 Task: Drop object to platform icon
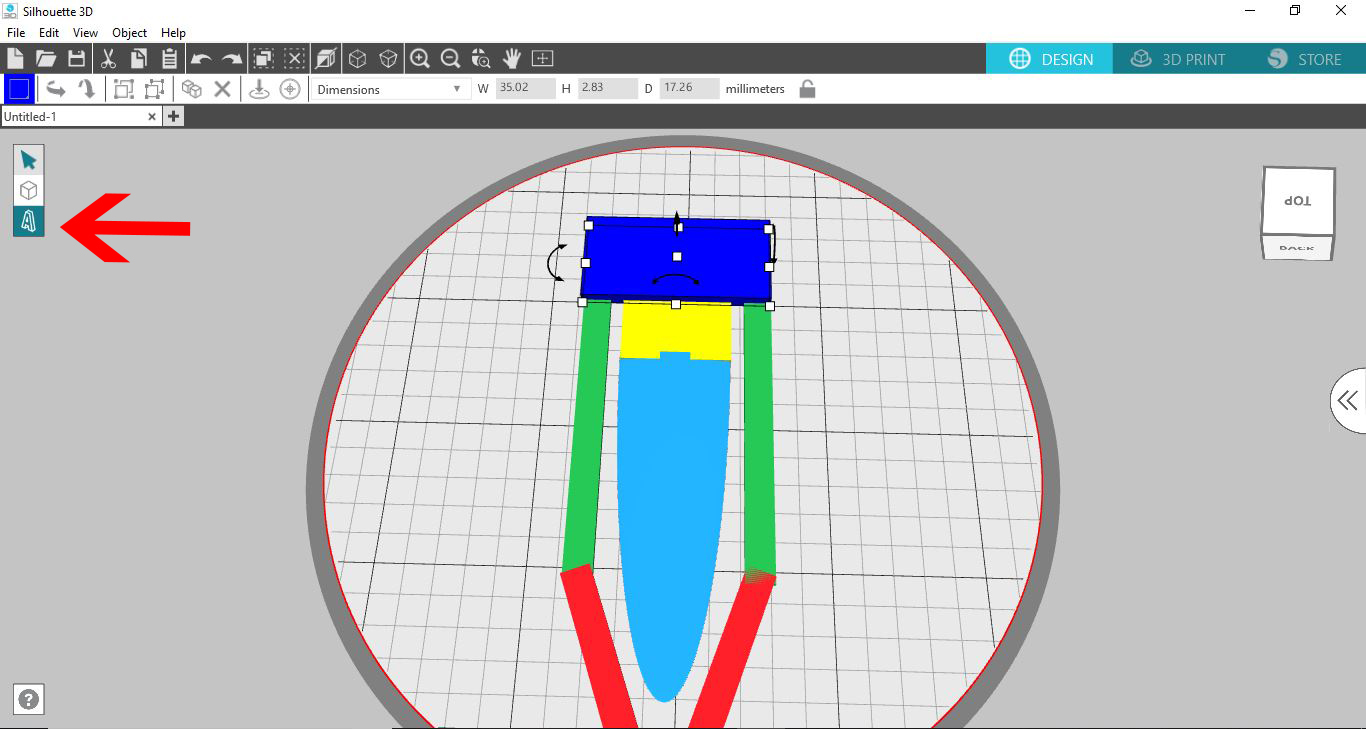[x=259, y=89]
